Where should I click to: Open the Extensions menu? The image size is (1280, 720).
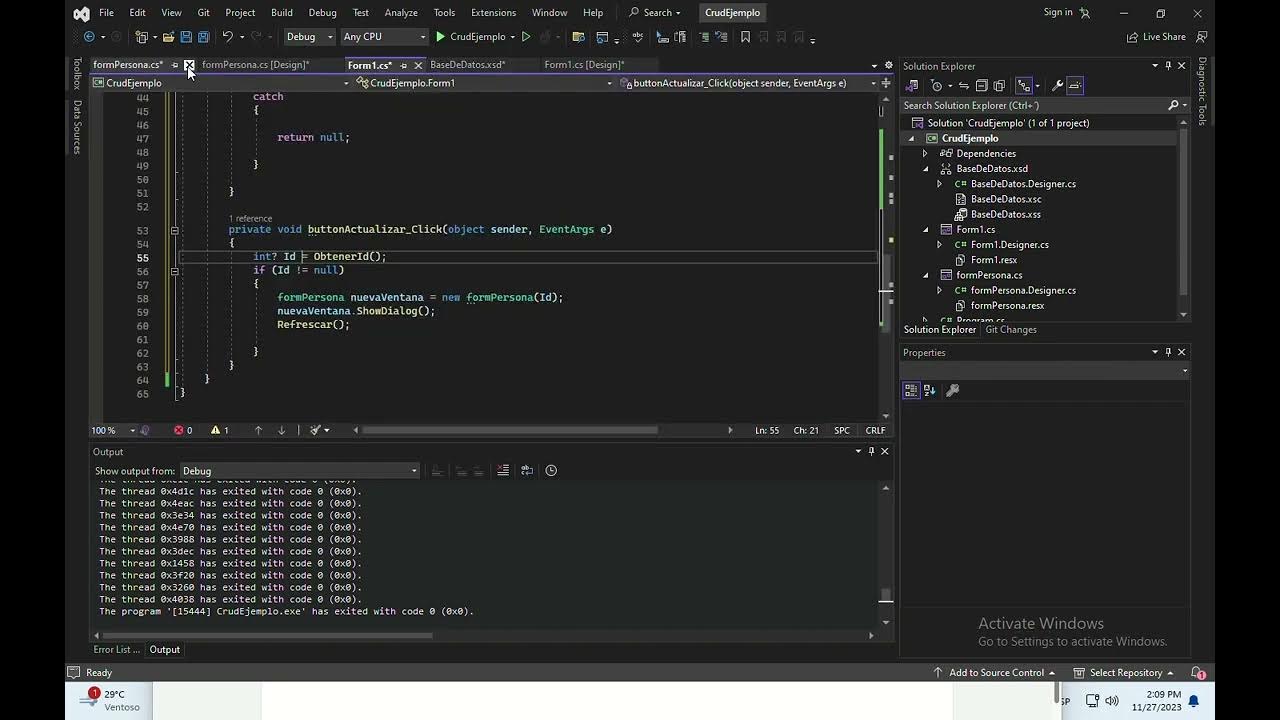[x=493, y=13]
